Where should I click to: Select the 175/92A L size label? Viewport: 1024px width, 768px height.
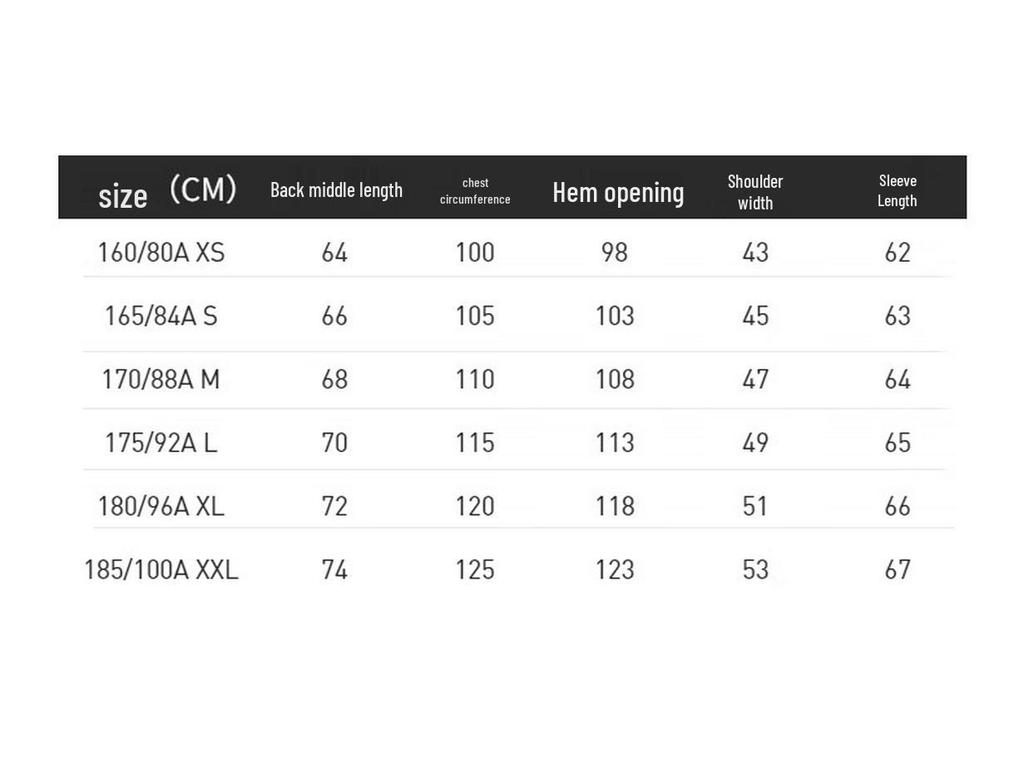pos(161,443)
